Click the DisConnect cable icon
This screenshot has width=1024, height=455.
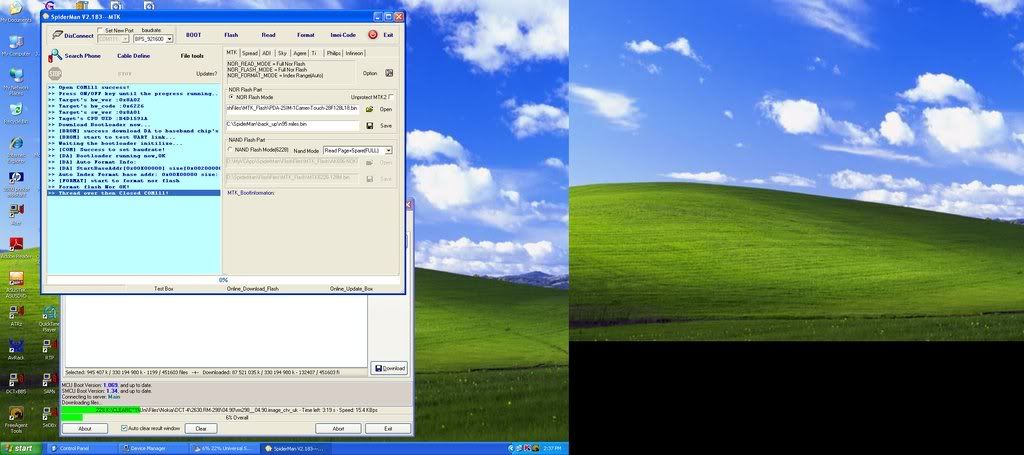(x=56, y=35)
